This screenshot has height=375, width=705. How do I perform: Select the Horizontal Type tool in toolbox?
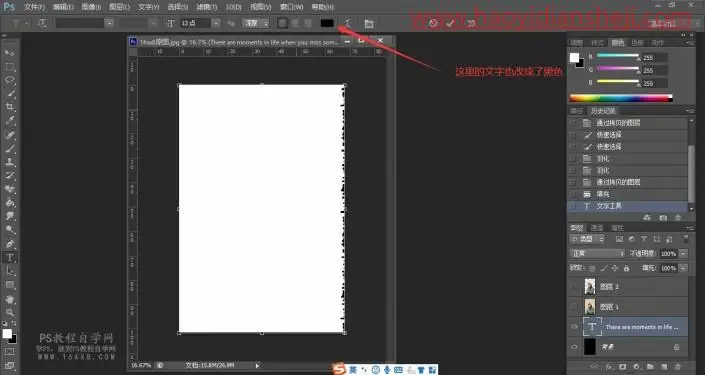click(9, 258)
